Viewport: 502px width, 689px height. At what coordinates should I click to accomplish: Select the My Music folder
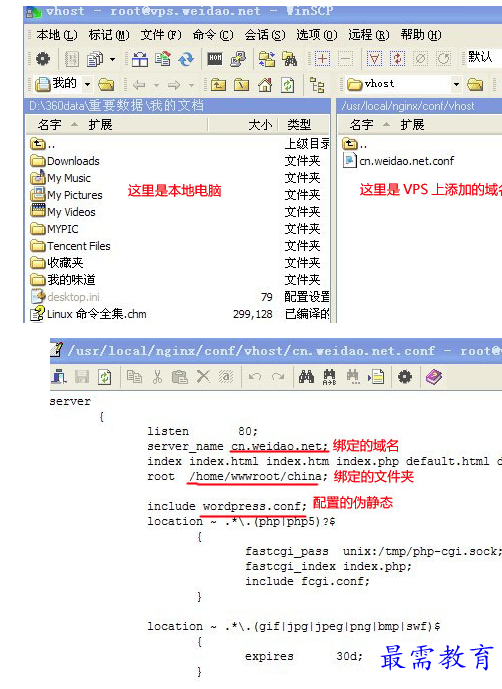(61, 178)
